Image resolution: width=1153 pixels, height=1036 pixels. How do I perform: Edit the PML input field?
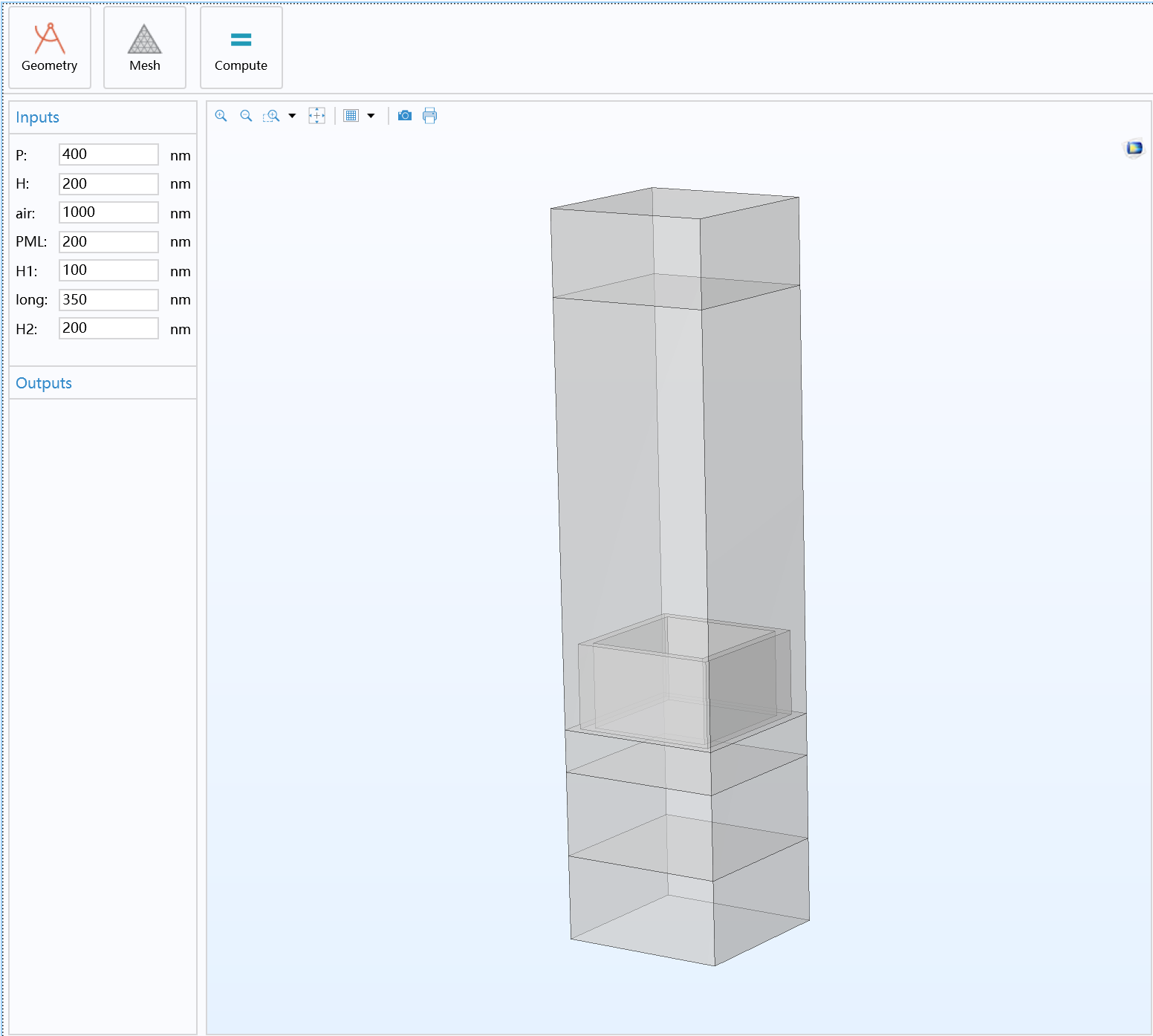[108, 242]
